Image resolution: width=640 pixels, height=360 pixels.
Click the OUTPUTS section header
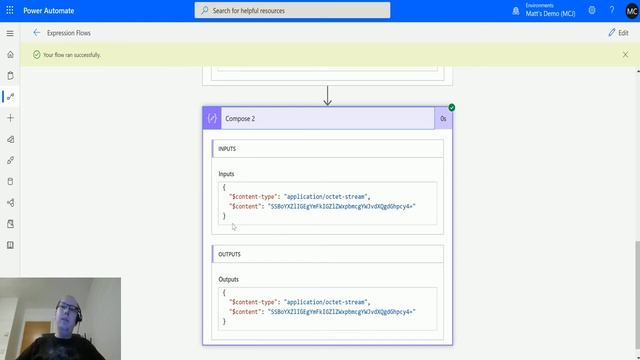[327, 254]
